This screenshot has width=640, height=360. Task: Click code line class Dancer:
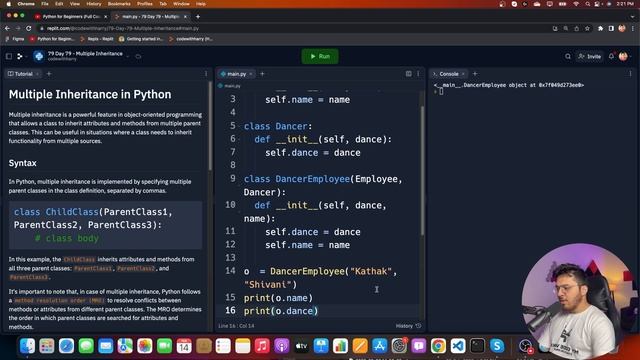click(278, 126)
